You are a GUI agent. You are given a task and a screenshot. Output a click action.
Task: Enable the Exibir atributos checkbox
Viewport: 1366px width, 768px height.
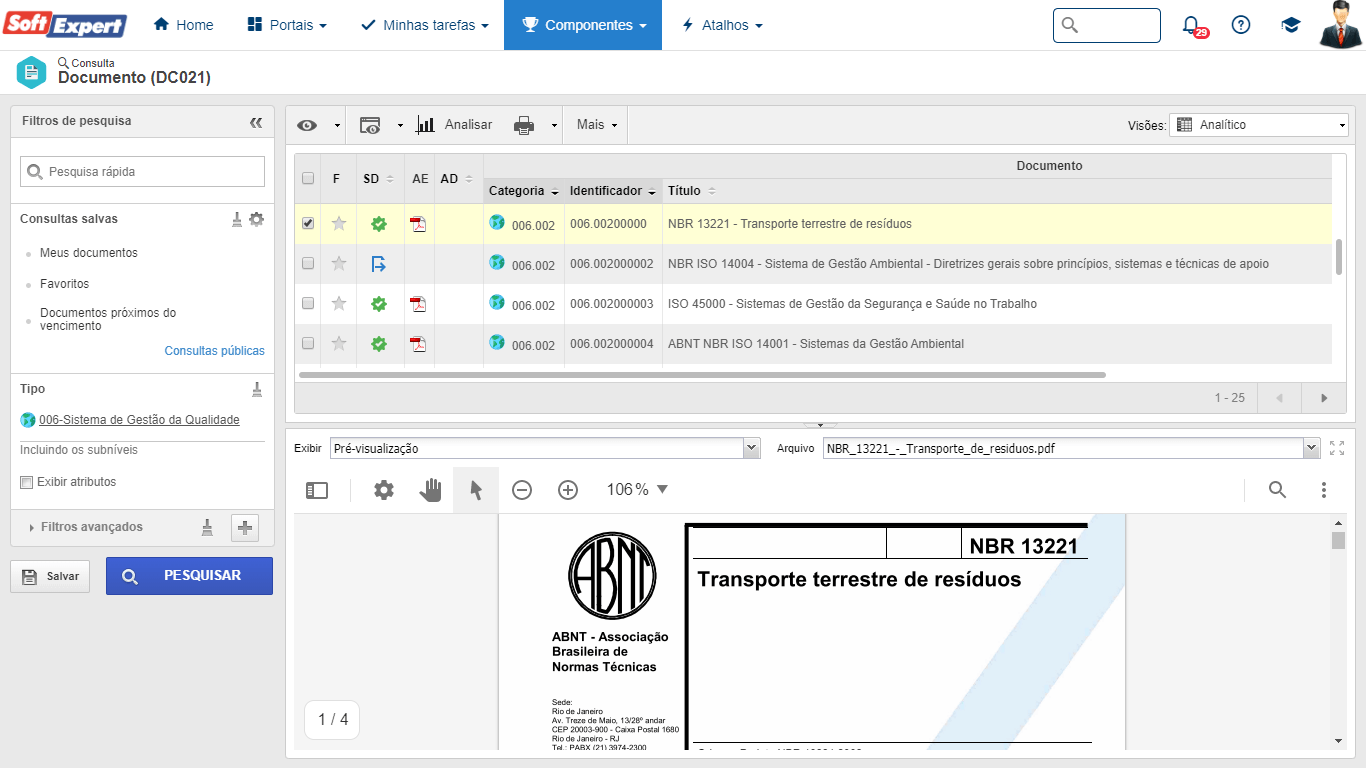(27, 483)
